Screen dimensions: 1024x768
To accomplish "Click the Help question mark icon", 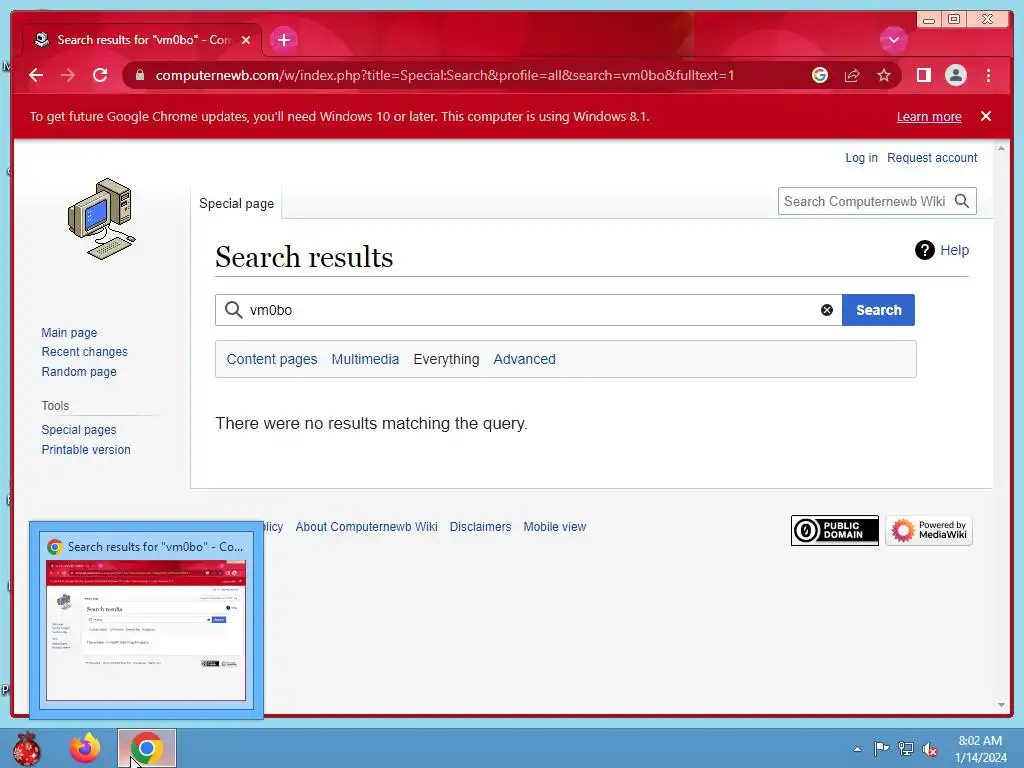I will 925,250.
